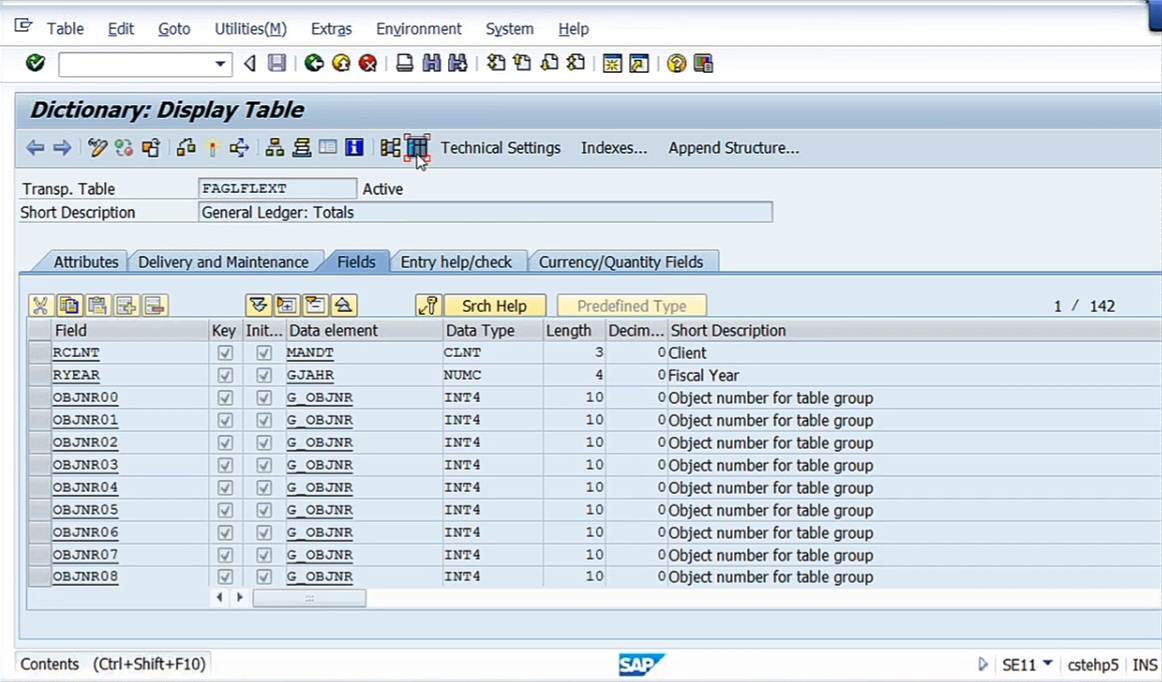Click the Delete Row icon
This screenshot has height=682, width=1162.
coord(155,305)
